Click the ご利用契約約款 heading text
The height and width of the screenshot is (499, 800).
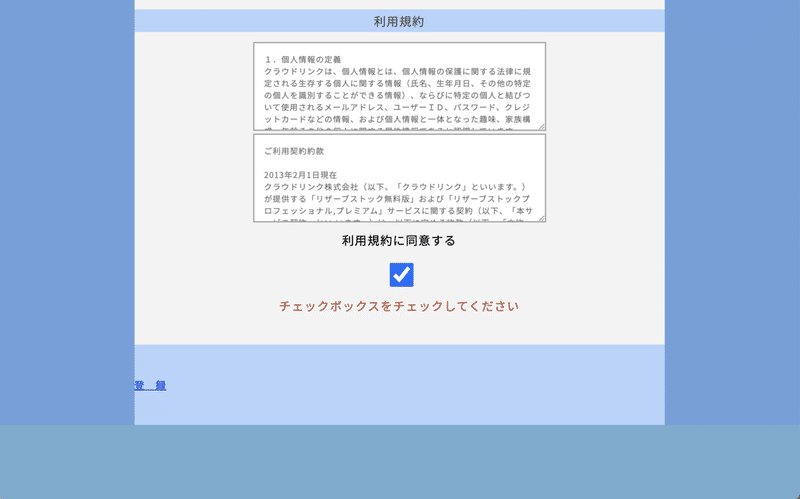[x=294, y=151]
